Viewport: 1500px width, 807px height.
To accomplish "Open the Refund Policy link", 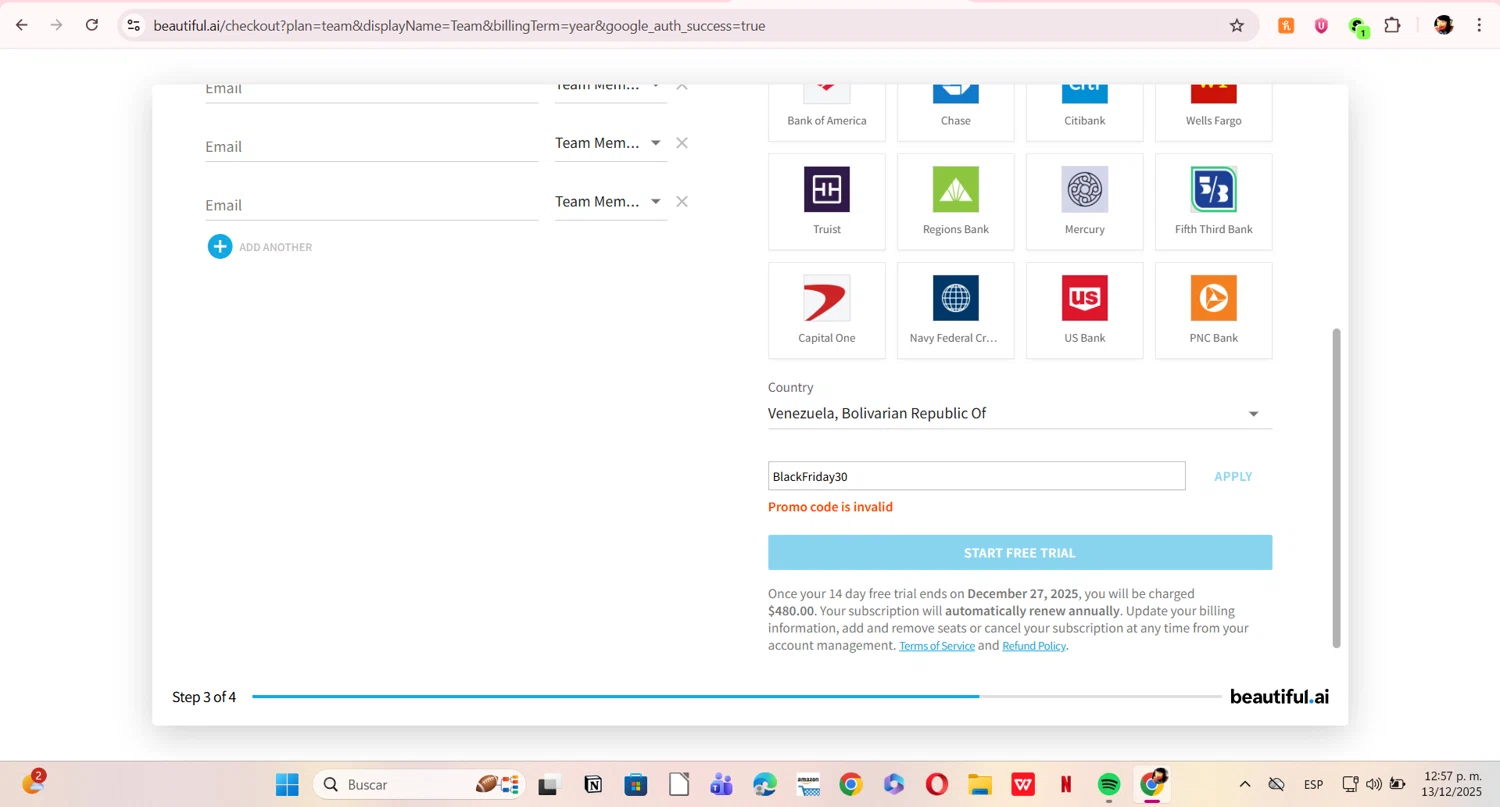I will click(1034, 646).
